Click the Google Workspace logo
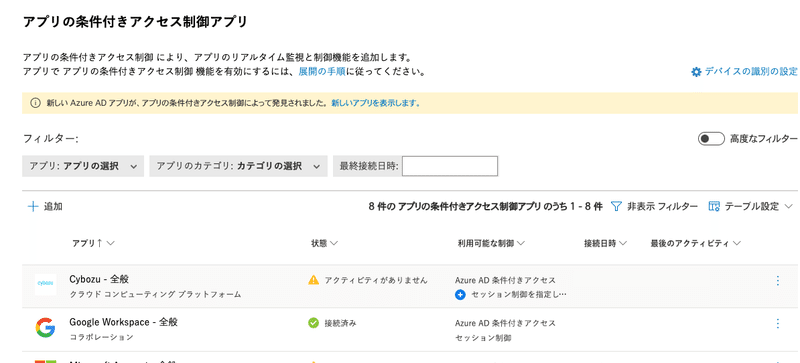This screenshot has height=363, width=800. coord(45,328)
